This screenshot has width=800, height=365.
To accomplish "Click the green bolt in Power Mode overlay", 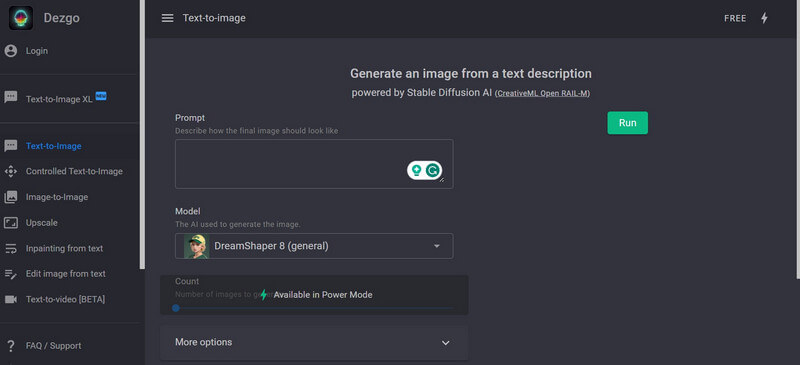I will pyautogui.click(x=264, y=295).
